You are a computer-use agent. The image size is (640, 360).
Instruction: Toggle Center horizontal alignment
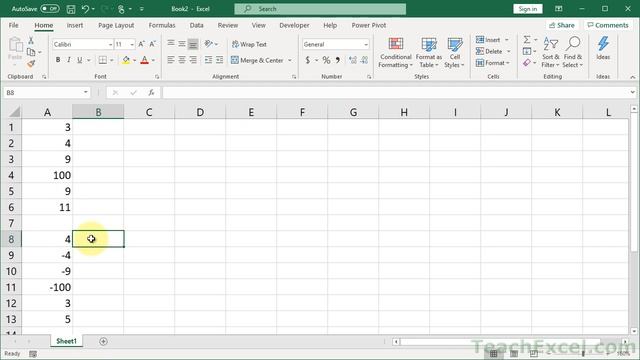click(182, 60)
